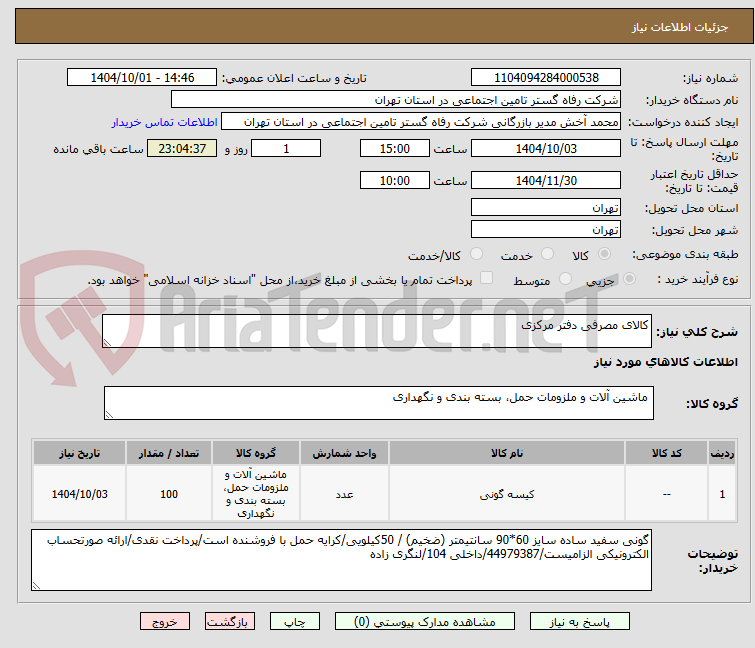The image size is (755, 648).
Task: Click the عدد unit cell
Action: [344, 494]
